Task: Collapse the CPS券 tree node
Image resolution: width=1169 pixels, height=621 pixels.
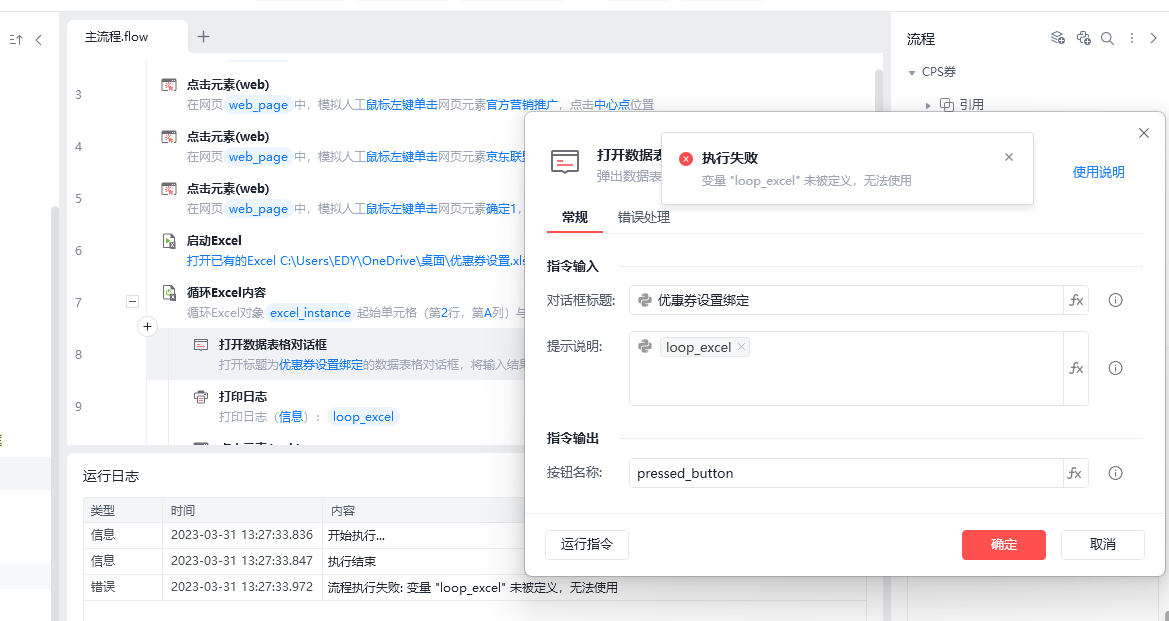Action: click(x=911, y=72)
